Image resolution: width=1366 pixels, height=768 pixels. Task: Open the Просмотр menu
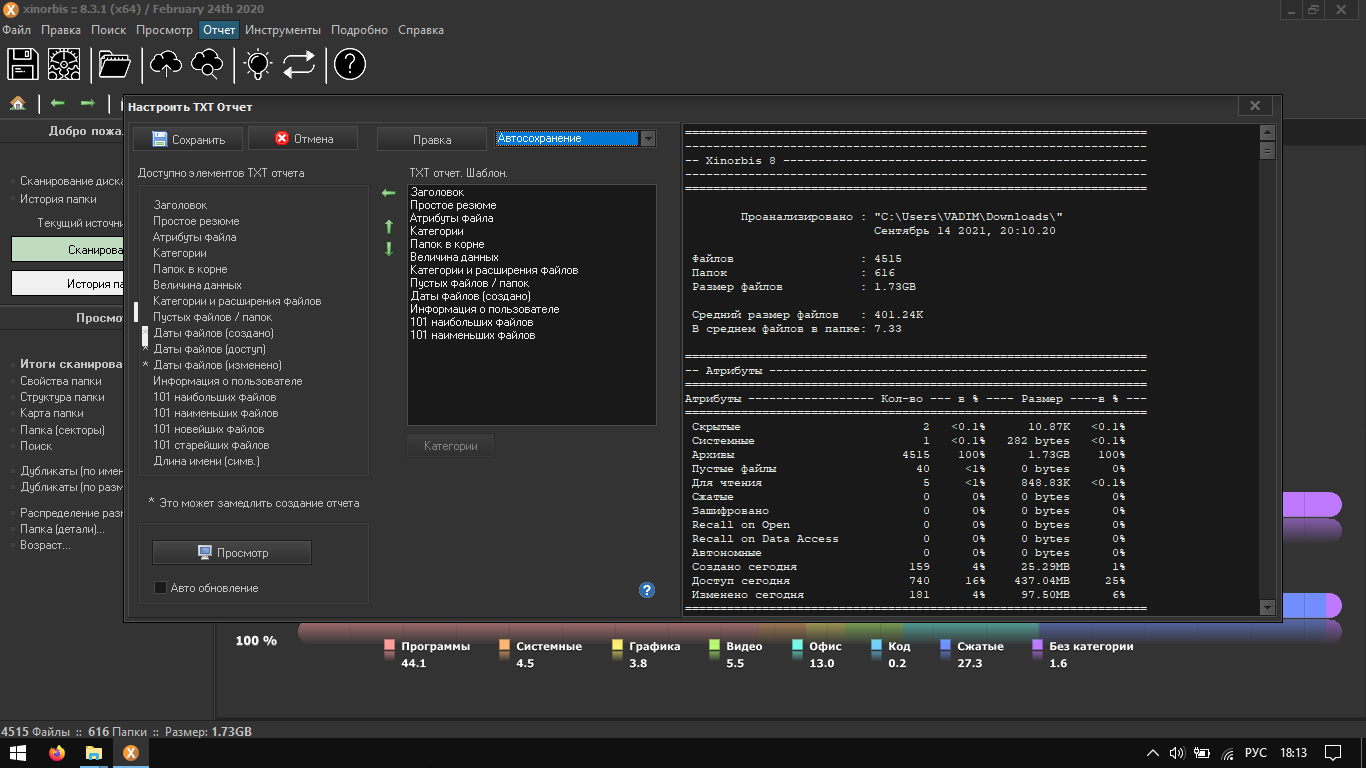pyautogui.click(x=164, y=30)
